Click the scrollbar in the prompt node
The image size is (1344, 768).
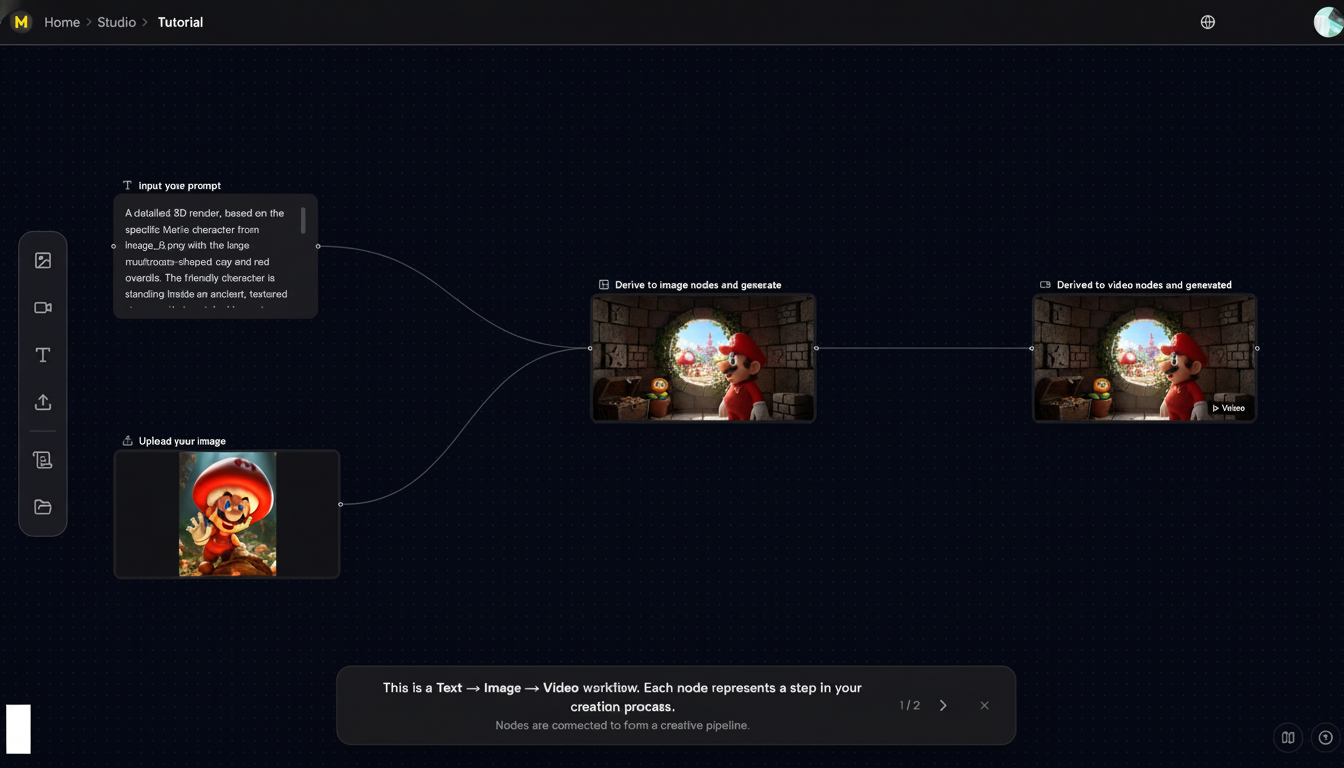click(x=303, y=221)
